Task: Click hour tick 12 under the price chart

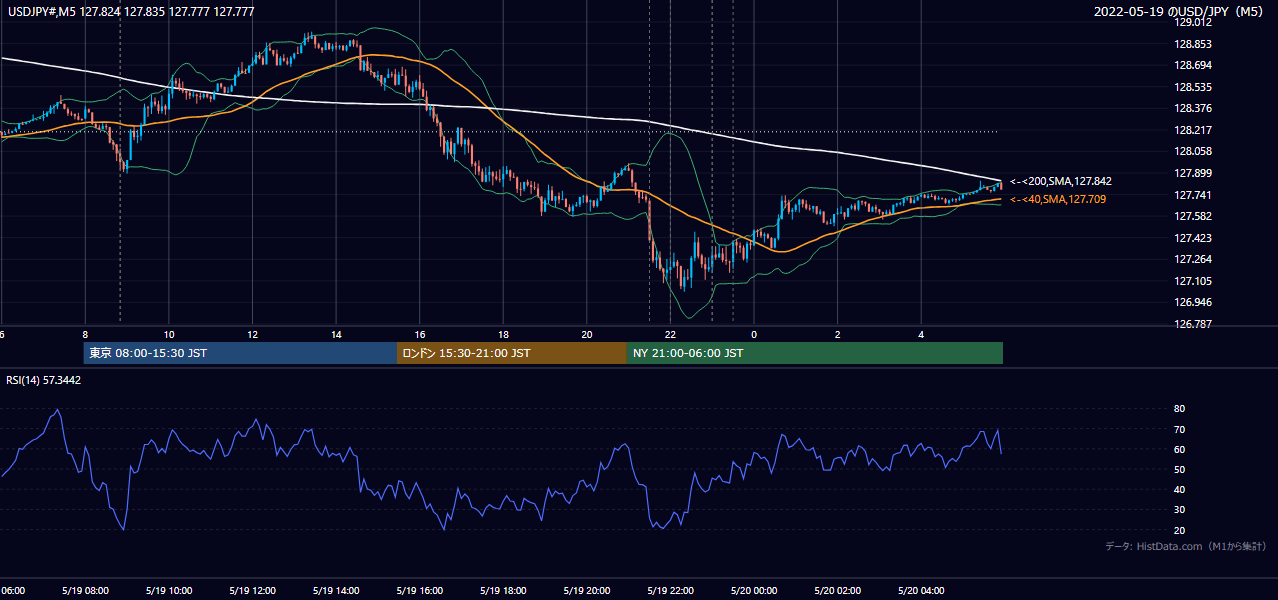Action: point(253,334)
